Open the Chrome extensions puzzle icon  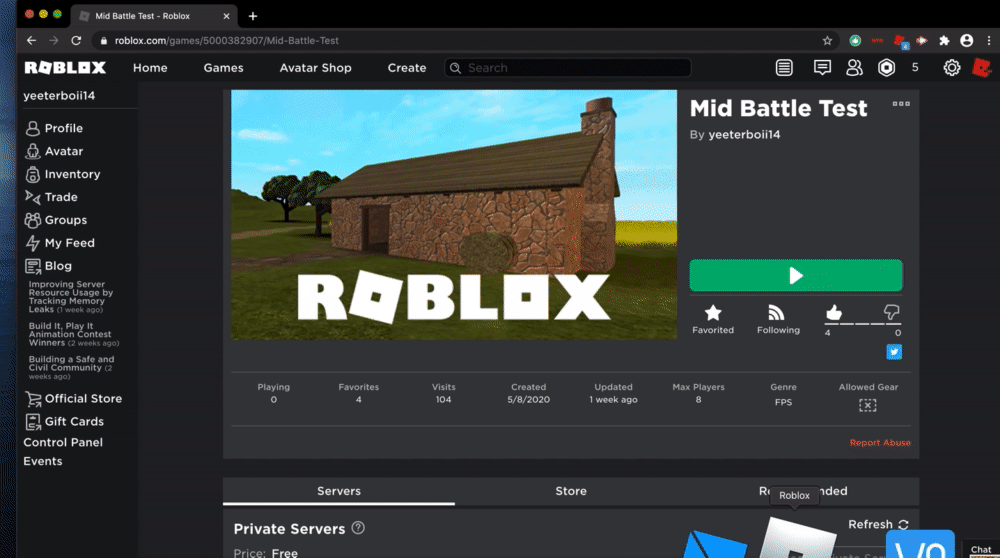pos(945,41)
